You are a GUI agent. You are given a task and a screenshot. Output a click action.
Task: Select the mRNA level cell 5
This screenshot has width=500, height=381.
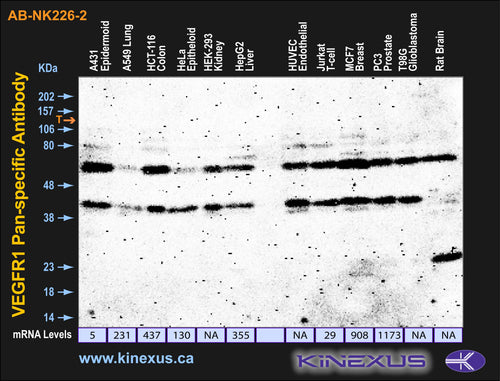tap(92, 335)
